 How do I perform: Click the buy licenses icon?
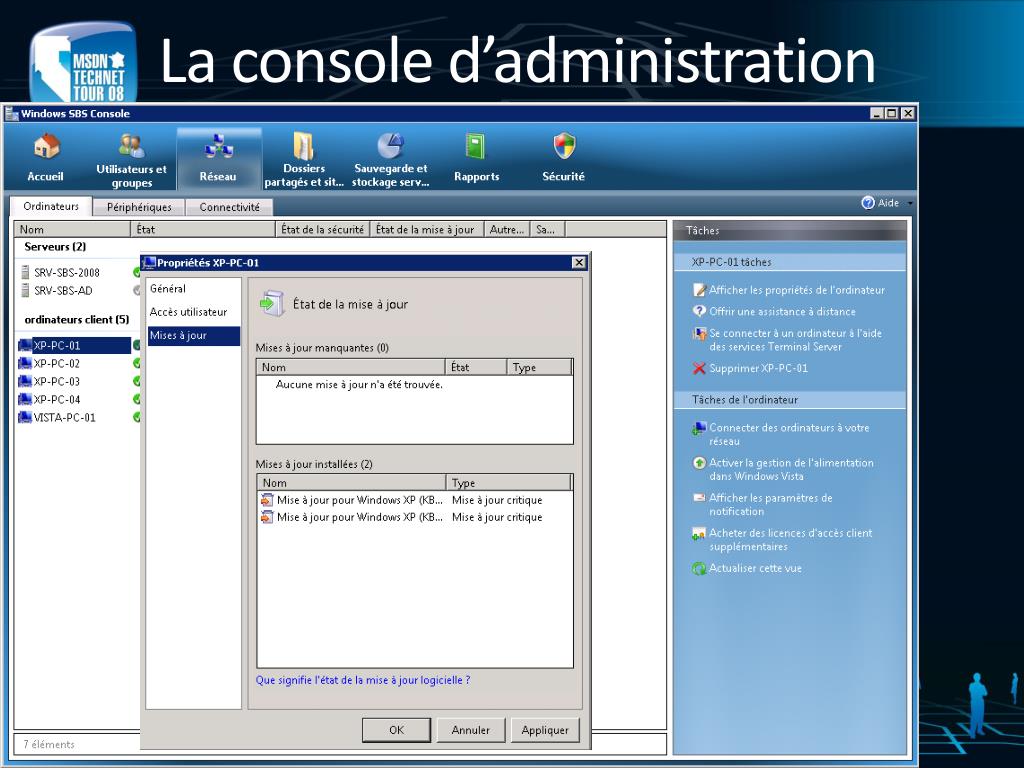[x=699, y=534]
